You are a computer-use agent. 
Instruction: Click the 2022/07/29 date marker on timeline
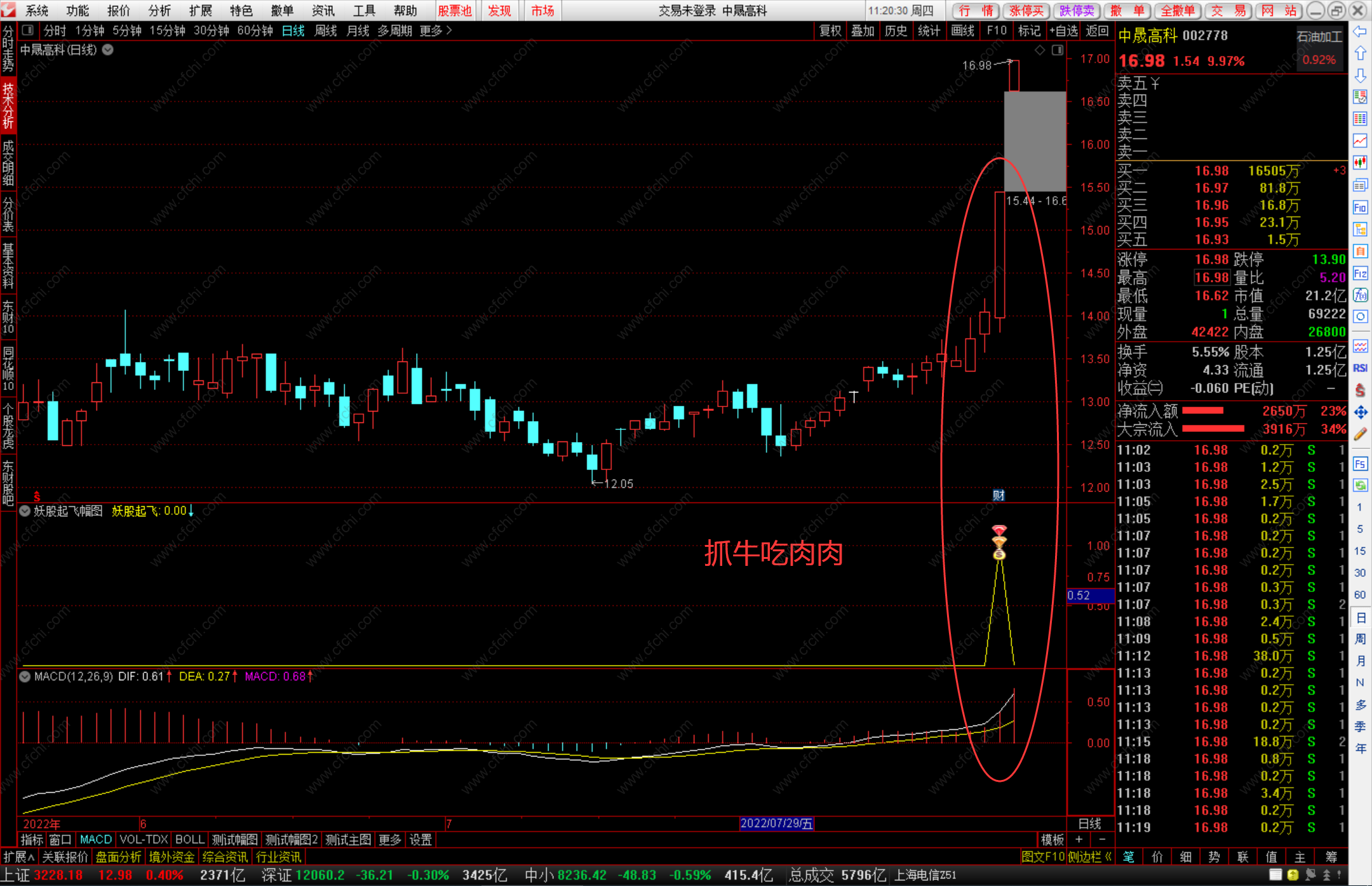[776, 824]
